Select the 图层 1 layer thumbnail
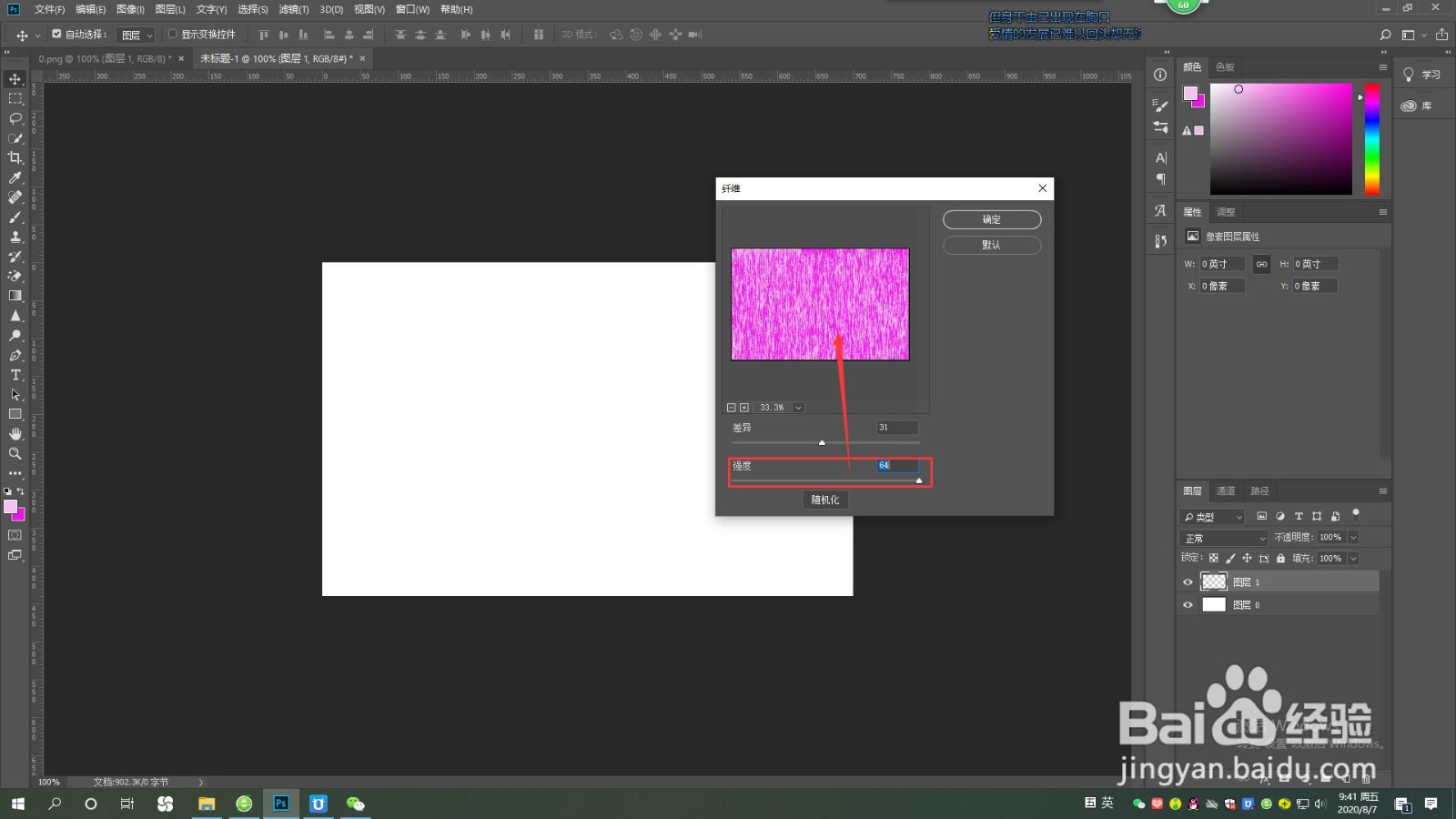The image size is (1456, 819). pos(1214,581)
